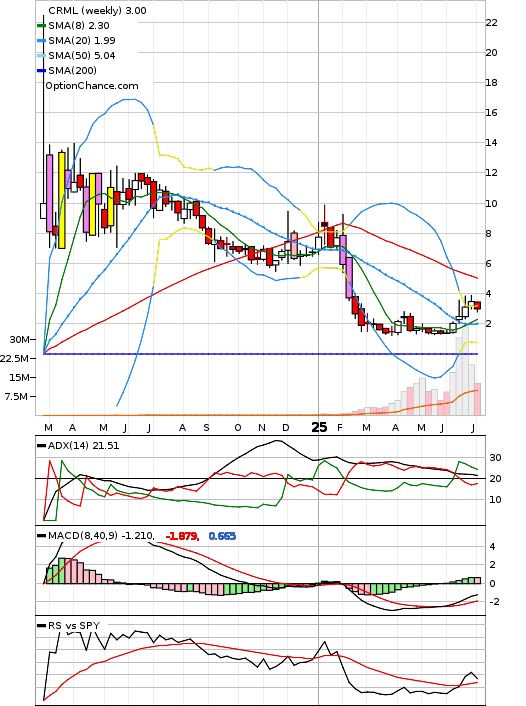Click the blue SMA(20) legend swatch
The width and height of the screenshot is (526, 706).
41,41
